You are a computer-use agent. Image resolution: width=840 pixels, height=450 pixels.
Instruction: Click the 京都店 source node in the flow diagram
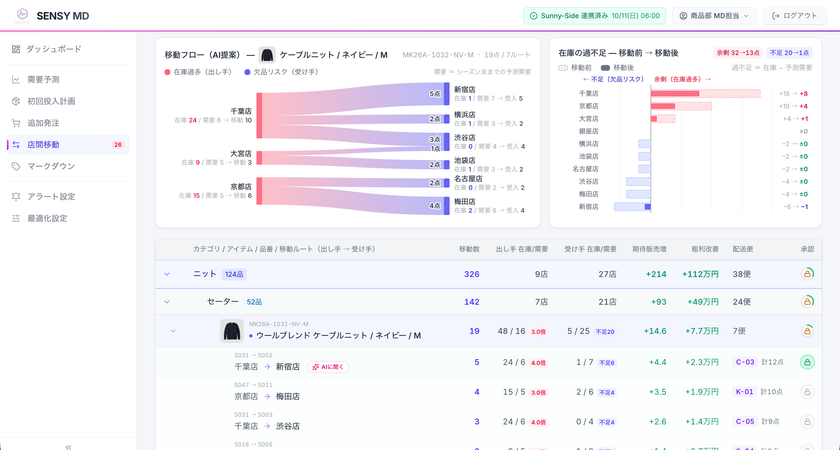pos(259,191)
